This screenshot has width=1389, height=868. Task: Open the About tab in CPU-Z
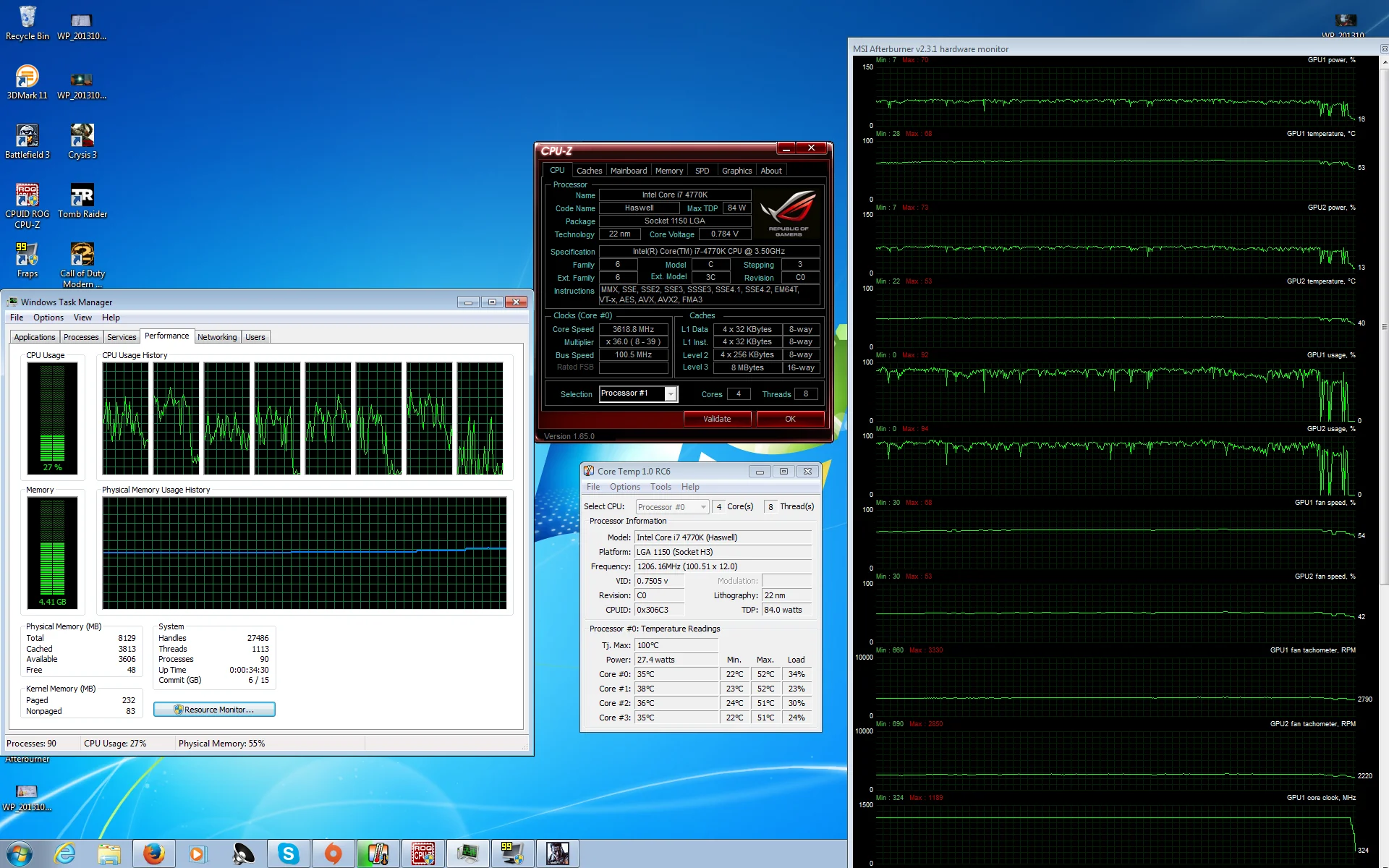point(771,171)
